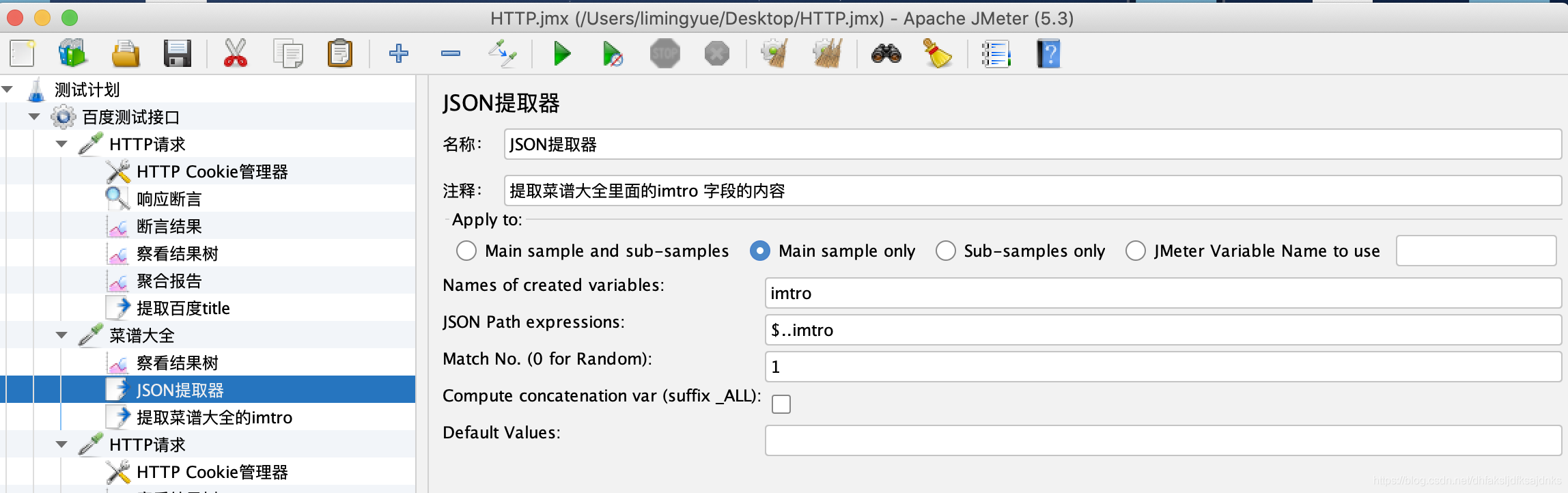This screenshot has width=1568, height=493.
Task: Click the 注释 comment input field
Action: (1033, 191)
